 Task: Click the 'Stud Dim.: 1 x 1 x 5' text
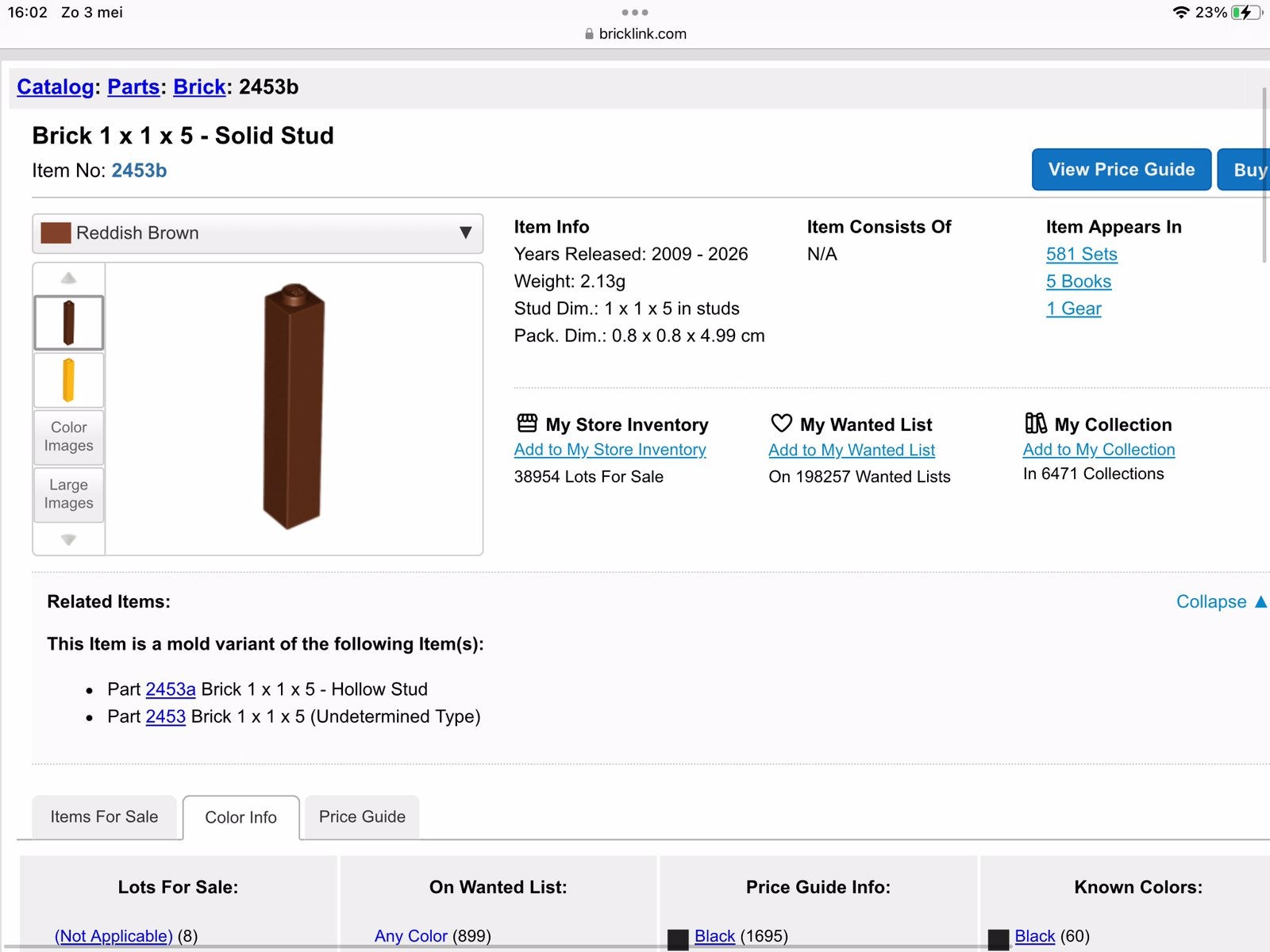coord(627,309)
